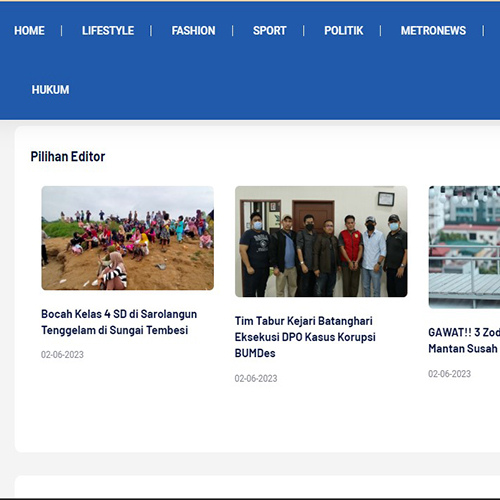The height and width of the screenshot is (500, 500).
Task: Open the group photo thumbnail of masked men
Action: [x=321, y=241]
